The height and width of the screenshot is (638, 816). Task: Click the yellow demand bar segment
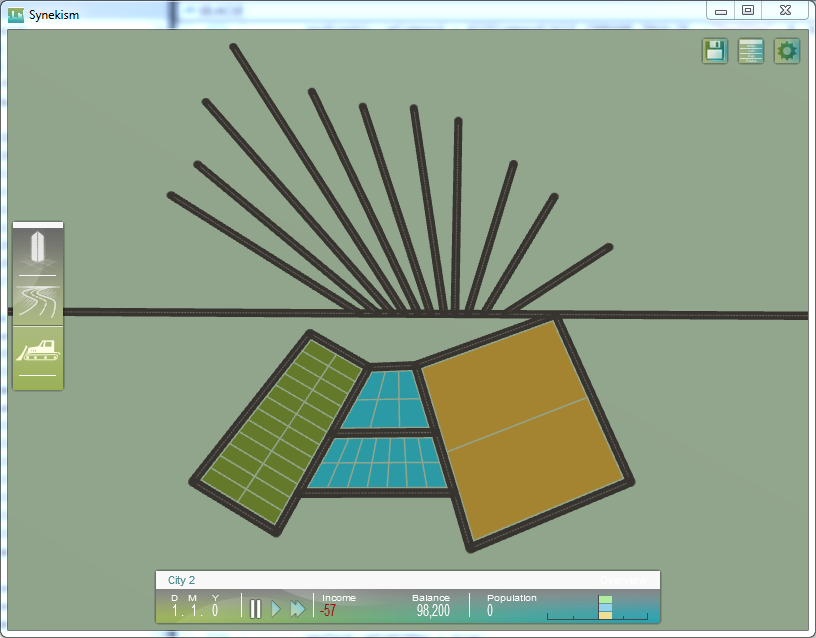point(605,615)
